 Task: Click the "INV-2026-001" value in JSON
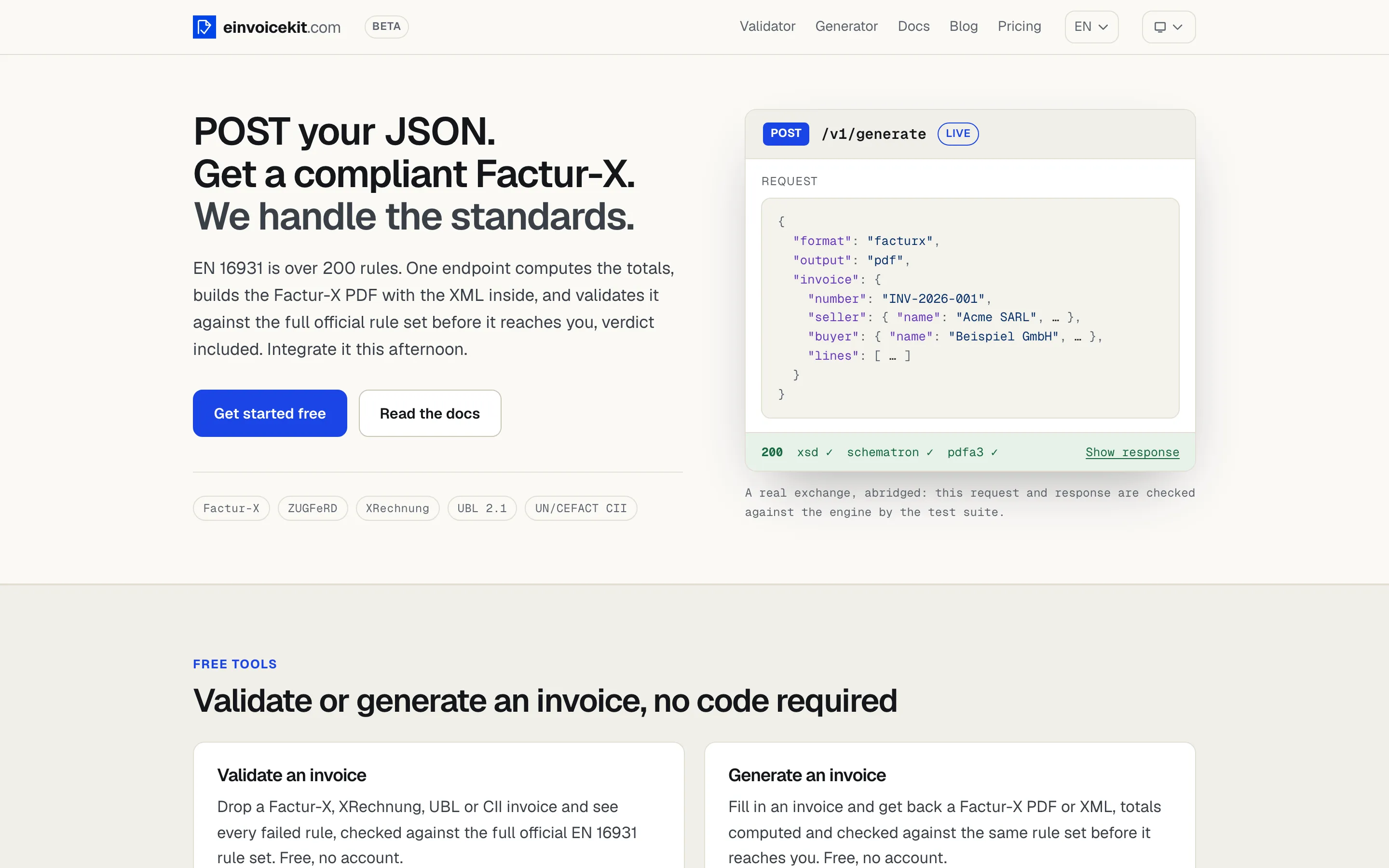[933, 298]
